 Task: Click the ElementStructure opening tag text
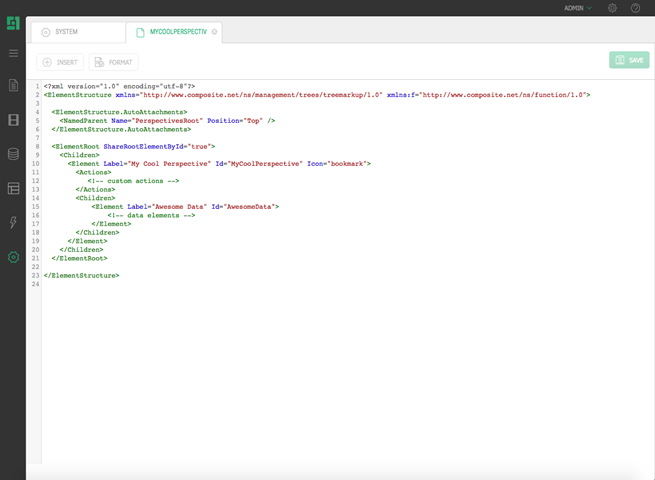tap(78, 95)
